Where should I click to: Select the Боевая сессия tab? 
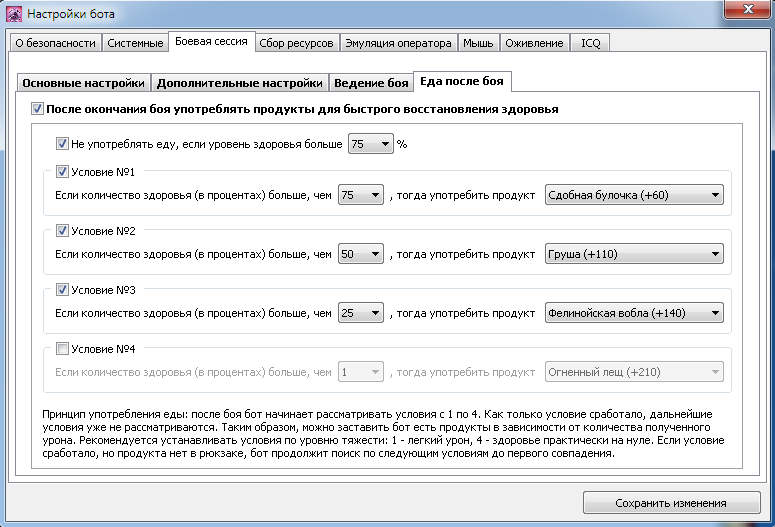point(212,42)
